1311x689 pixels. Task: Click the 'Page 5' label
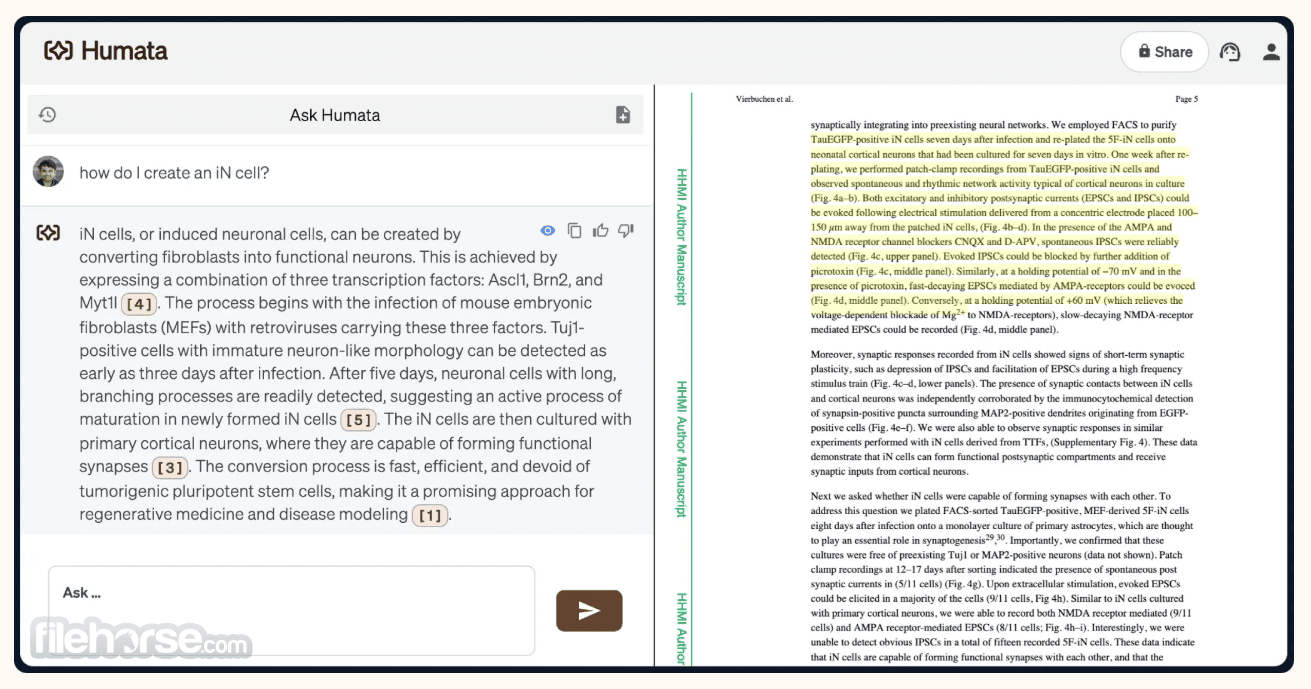pyautogui.click(x=1186, y=99)
